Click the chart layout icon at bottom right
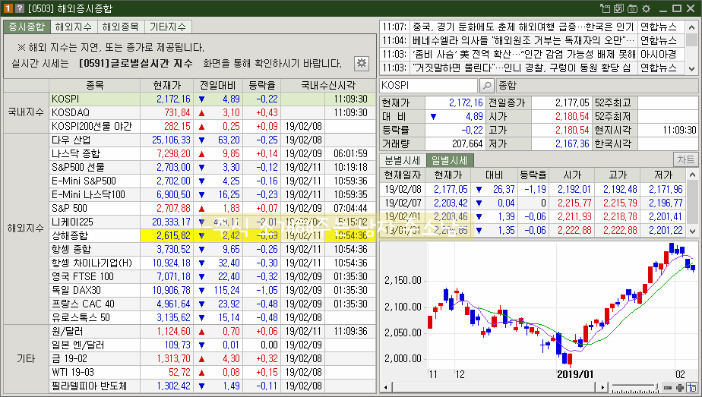 click(691, 387)
